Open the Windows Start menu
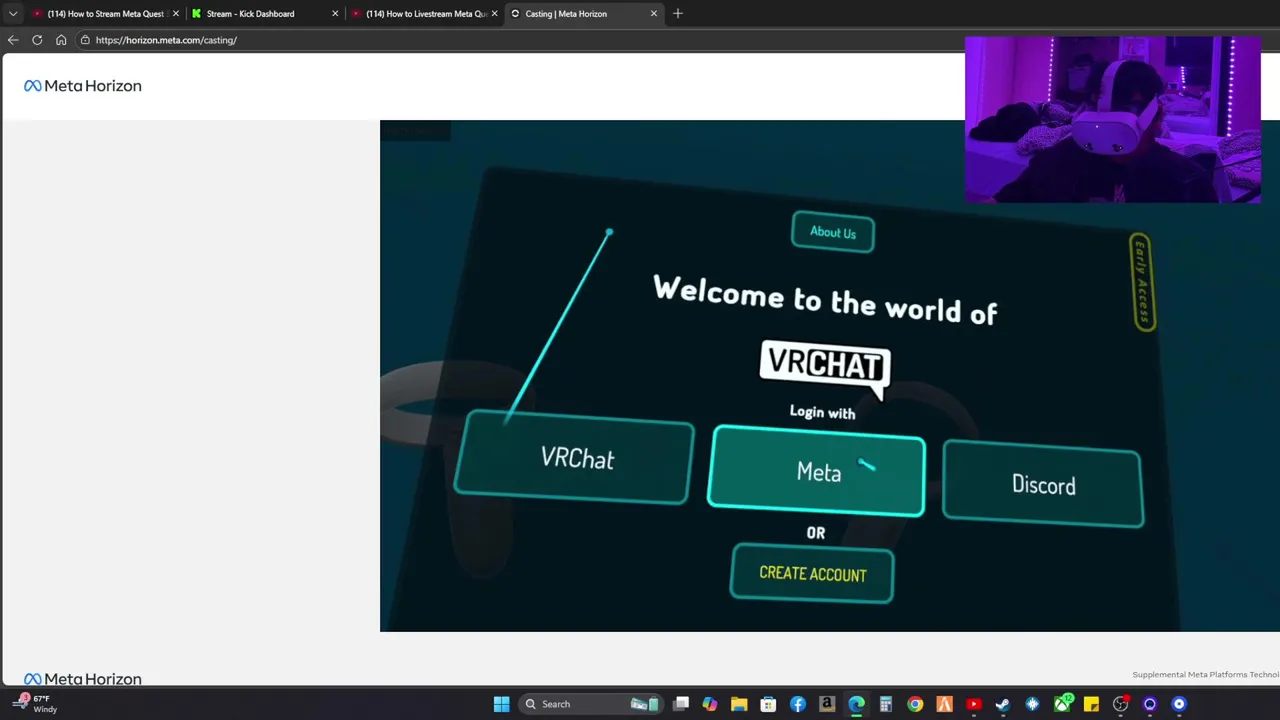This screenshot has width=1280, height=720. 501,704
